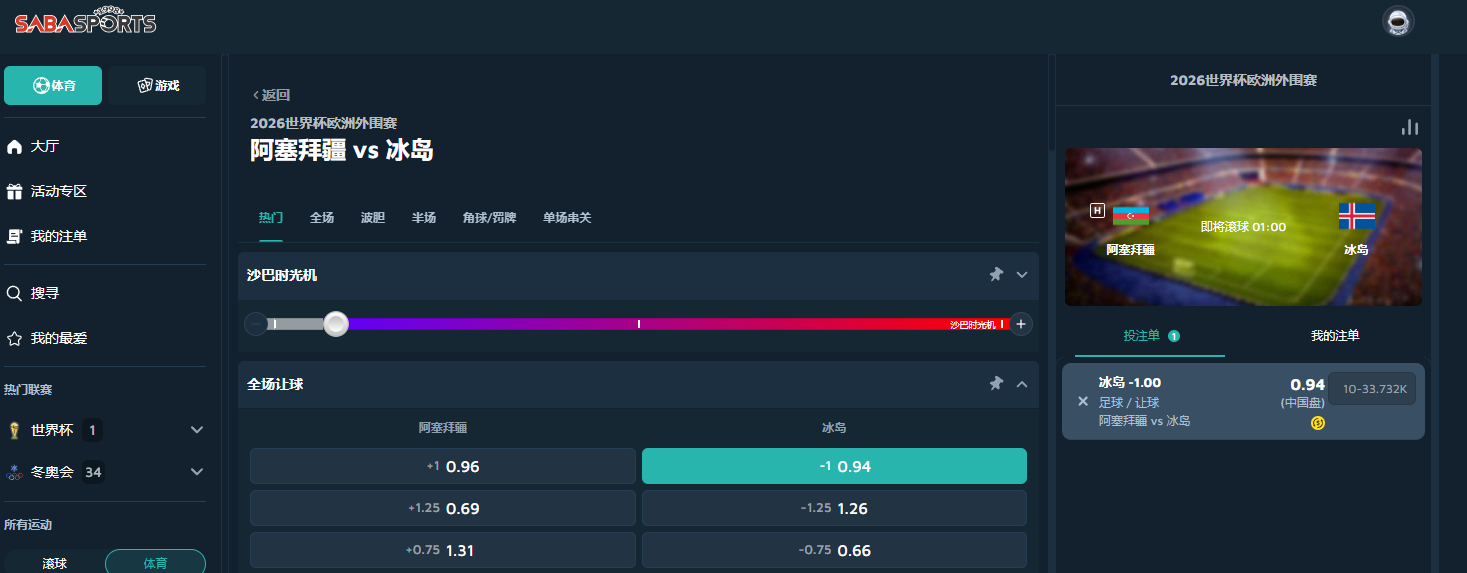The height and width of the screenshot is (573, 1467).
Task: Select 滚球 live betting toggle
Action: [54, 563]
